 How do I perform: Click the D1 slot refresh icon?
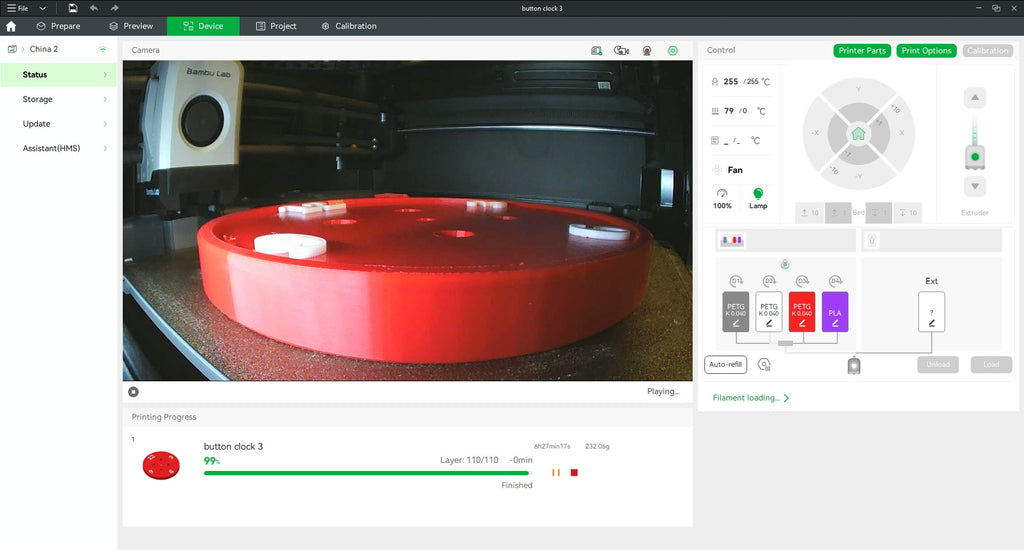pyautogui.click(x=736, y=281)
